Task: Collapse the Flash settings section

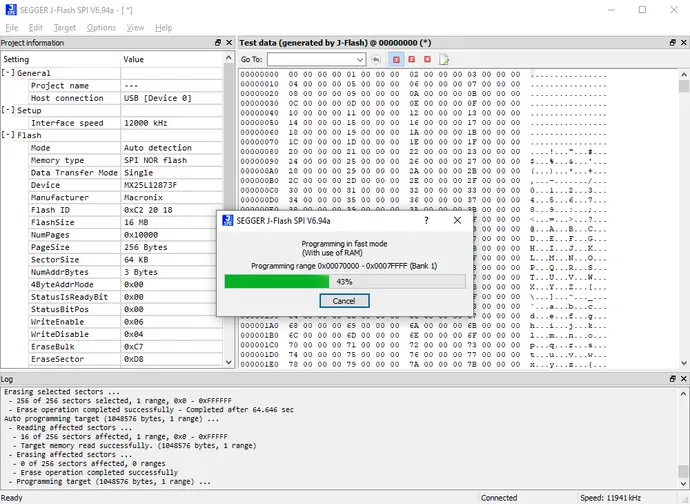Action: coord(8,135)
